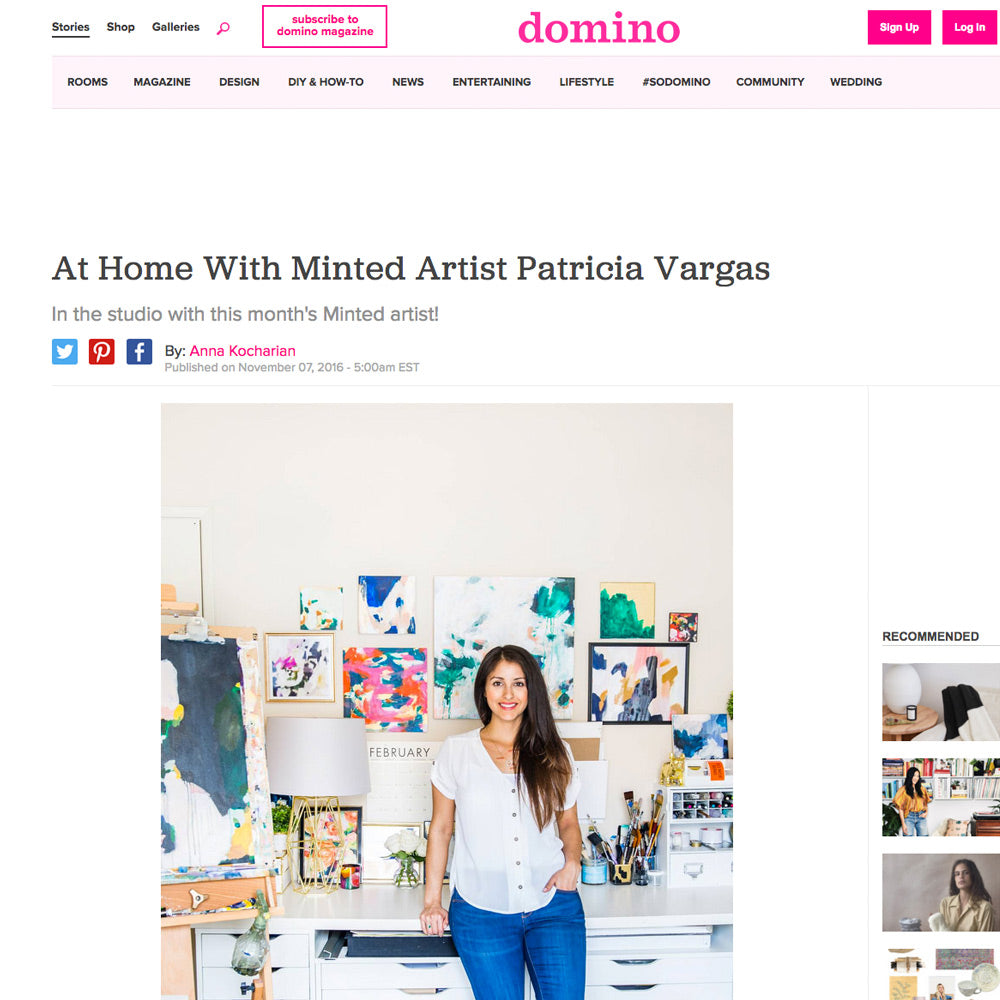Open the ENTERTAINING category
Image resolution: width=1000 pixels, height=1000 pixels.
492,82
